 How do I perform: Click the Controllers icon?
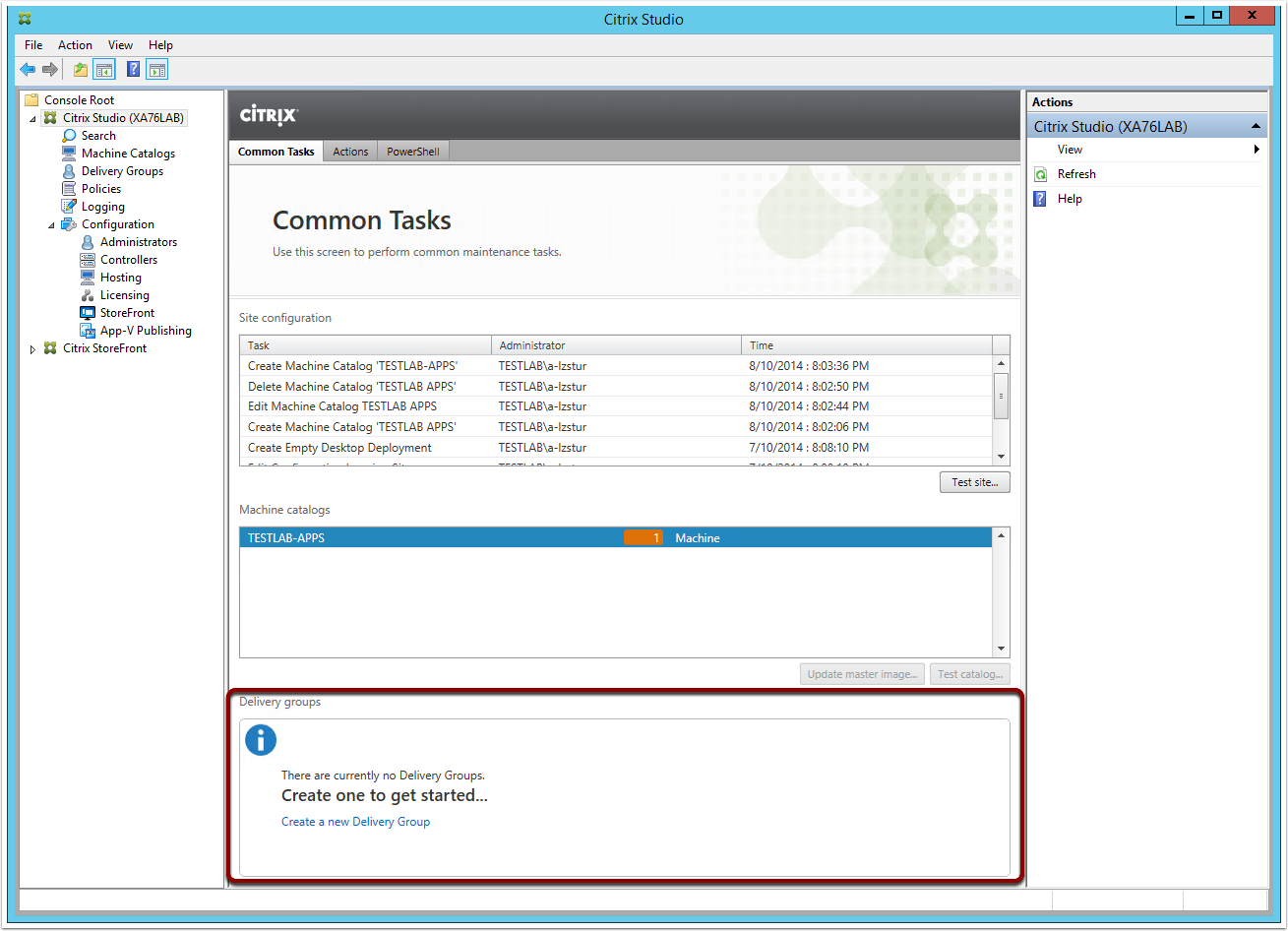(88, 260)
